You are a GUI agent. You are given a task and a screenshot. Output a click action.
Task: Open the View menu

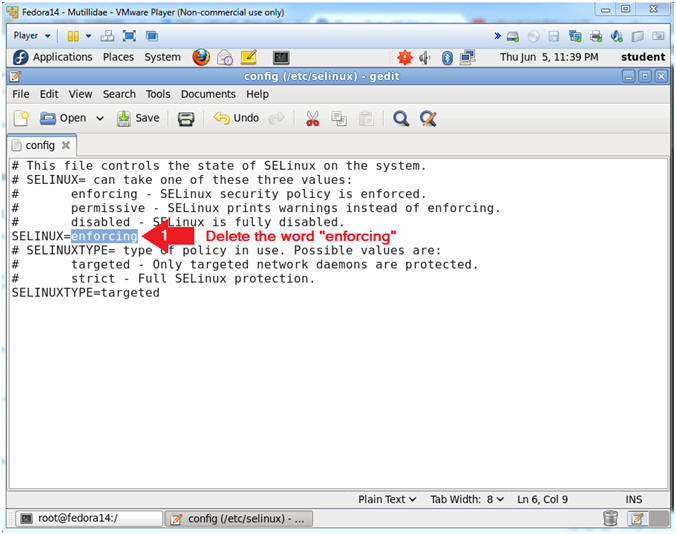tap(80, 94)
